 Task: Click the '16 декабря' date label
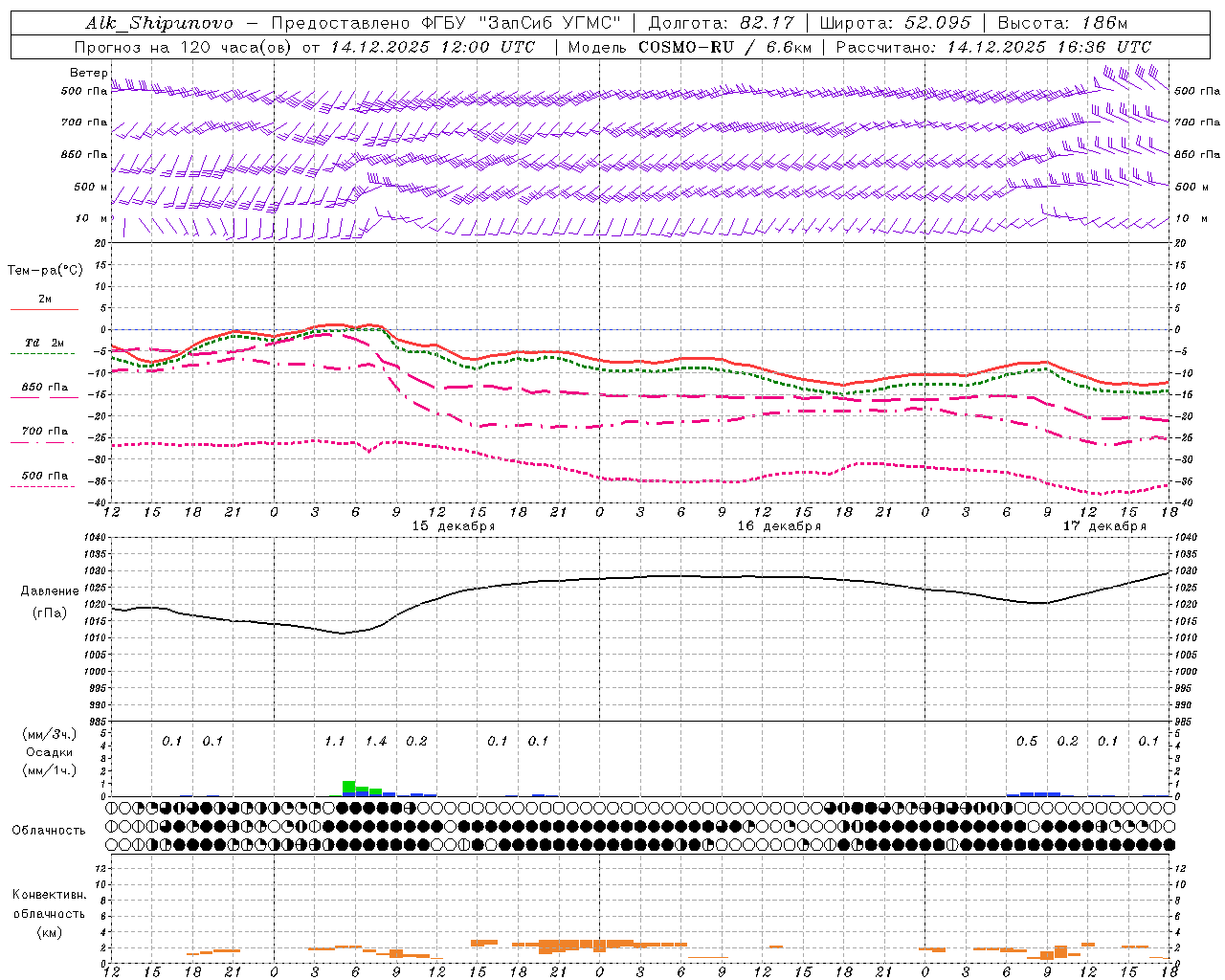pos(779,526)
